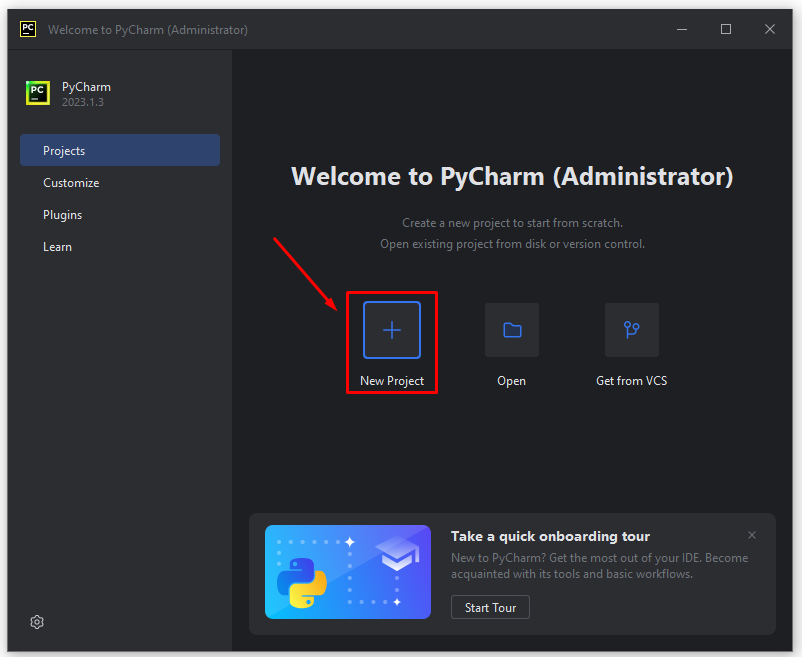The image size is (802, 657).
Task: Click the New Project plus icon
Action: click(392, 330)
